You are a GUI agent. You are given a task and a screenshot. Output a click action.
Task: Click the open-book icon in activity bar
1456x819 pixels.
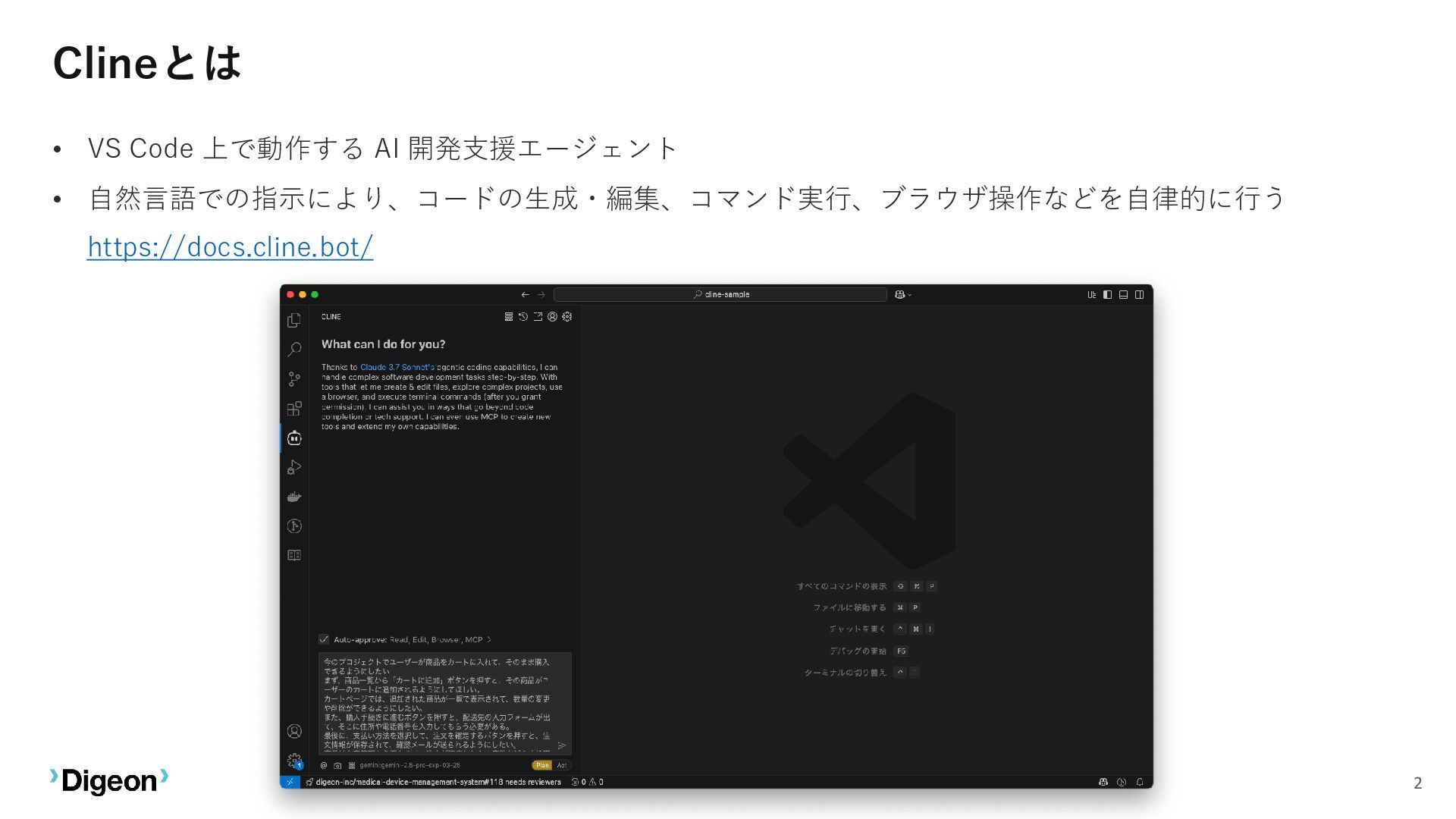294,555
